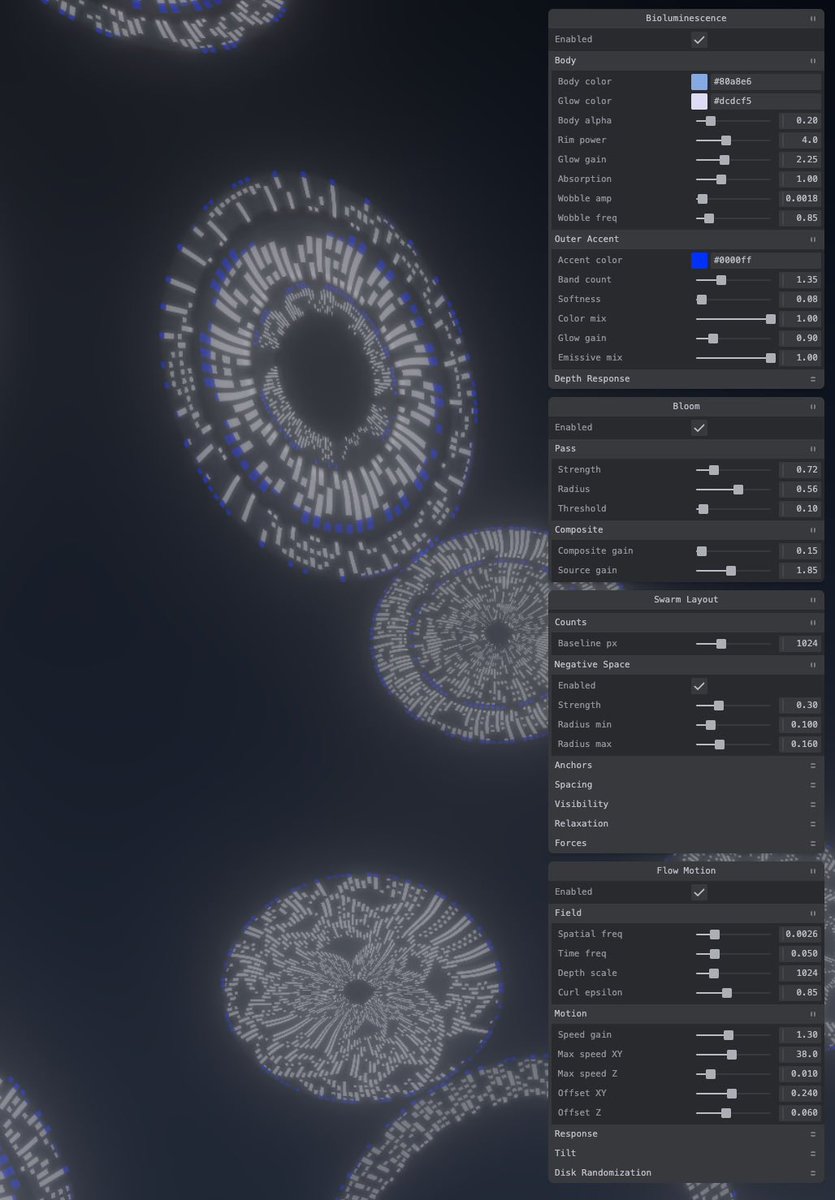Expand the Visibility folder
The width and height of the screenshot is (835, 1200).
686,804
